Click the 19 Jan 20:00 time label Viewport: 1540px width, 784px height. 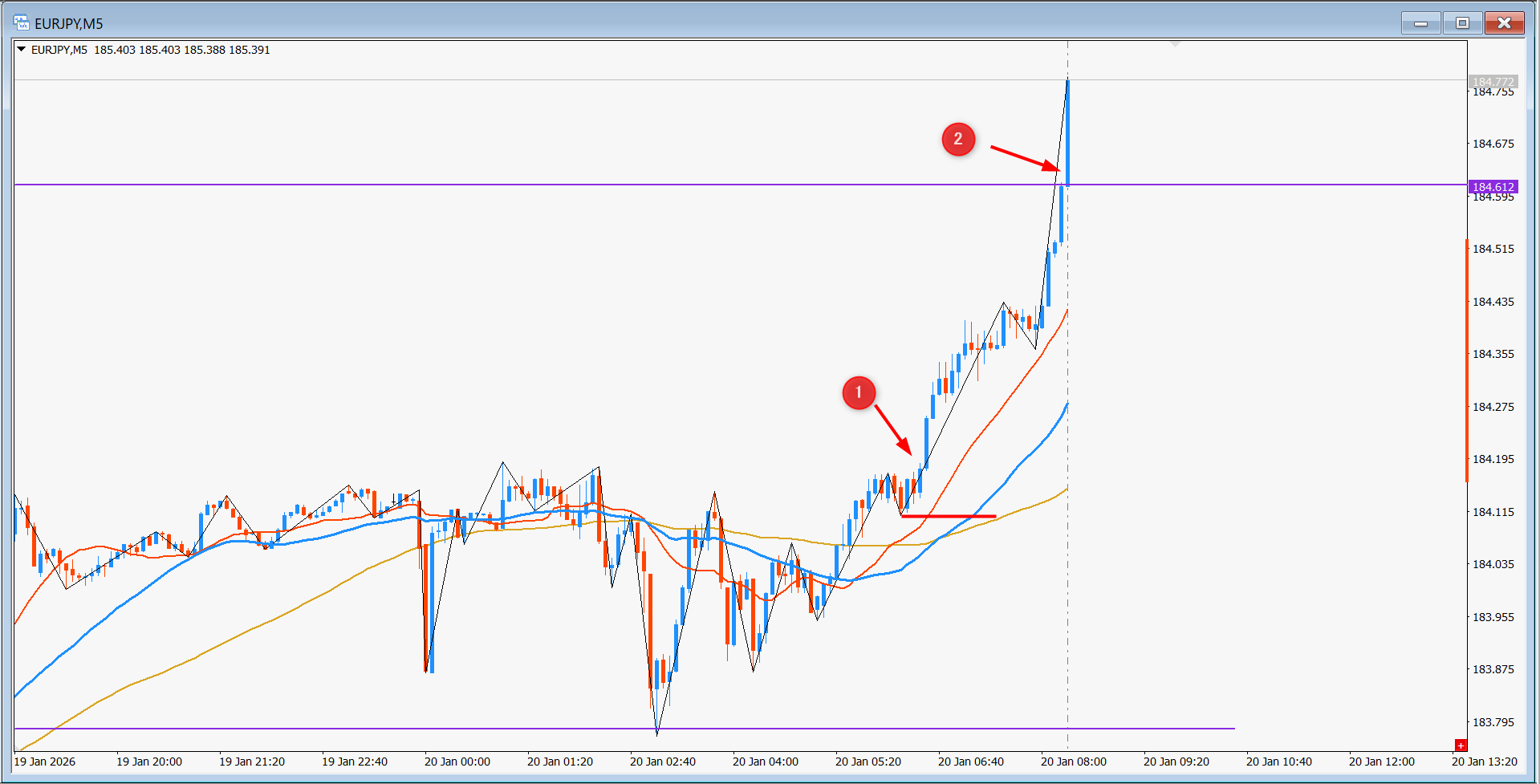[x=149, y=762]
